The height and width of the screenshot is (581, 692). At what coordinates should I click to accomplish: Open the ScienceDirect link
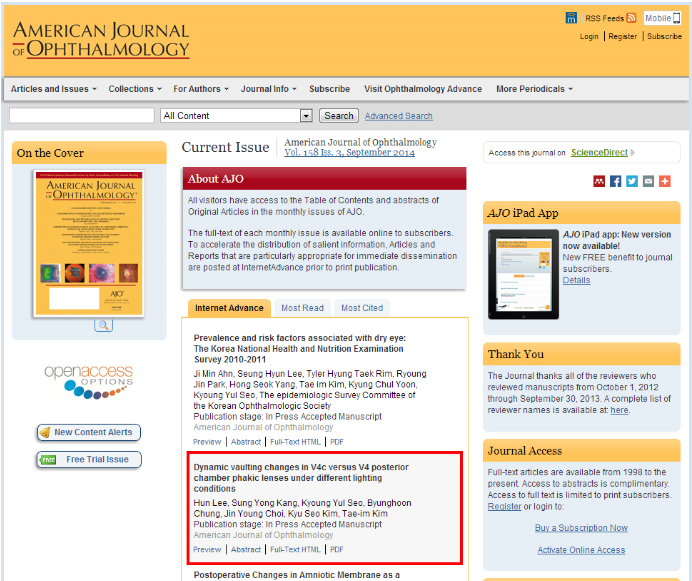pos(599,152)
